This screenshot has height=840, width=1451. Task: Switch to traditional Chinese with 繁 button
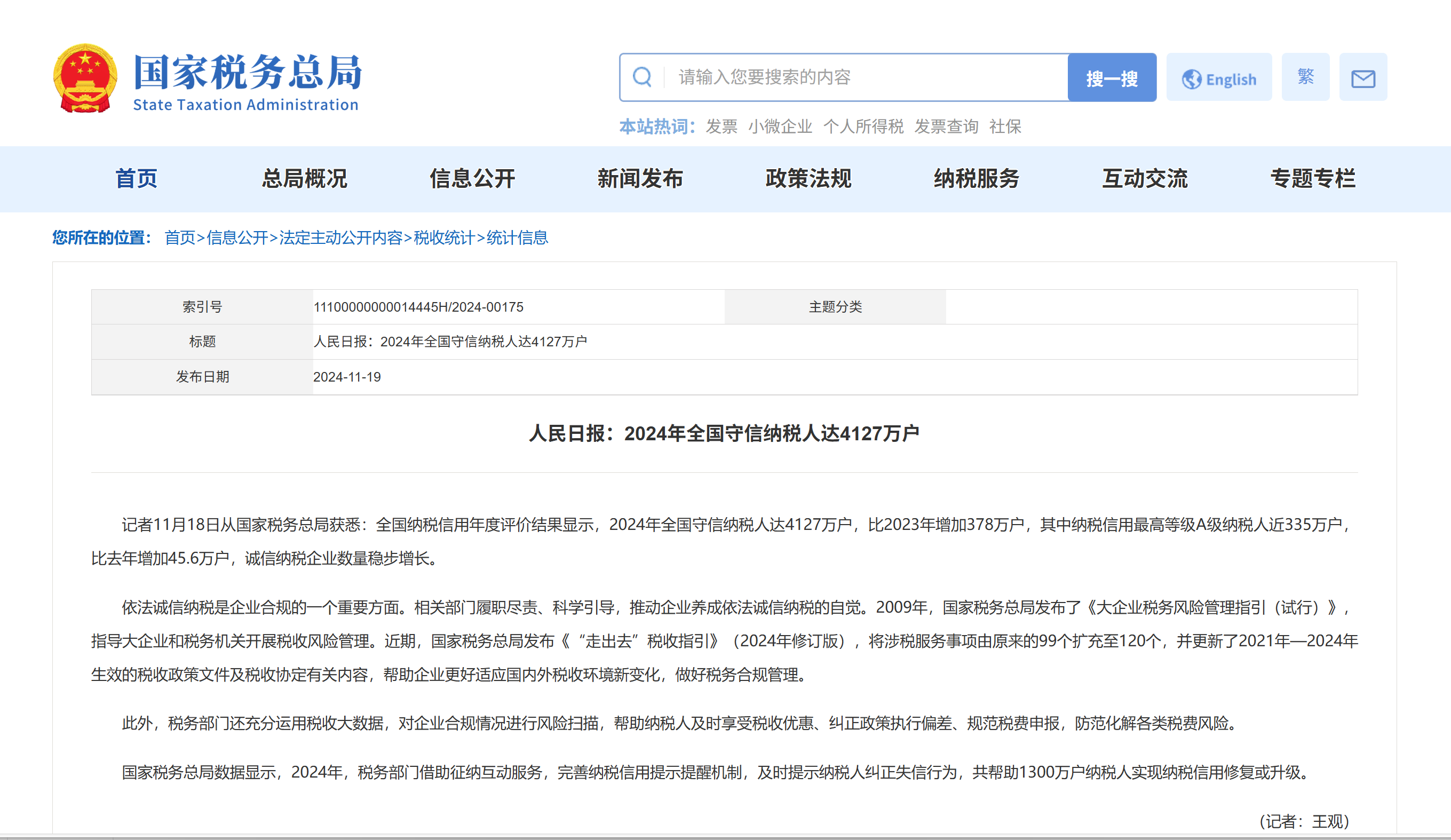click(1305, 77)
